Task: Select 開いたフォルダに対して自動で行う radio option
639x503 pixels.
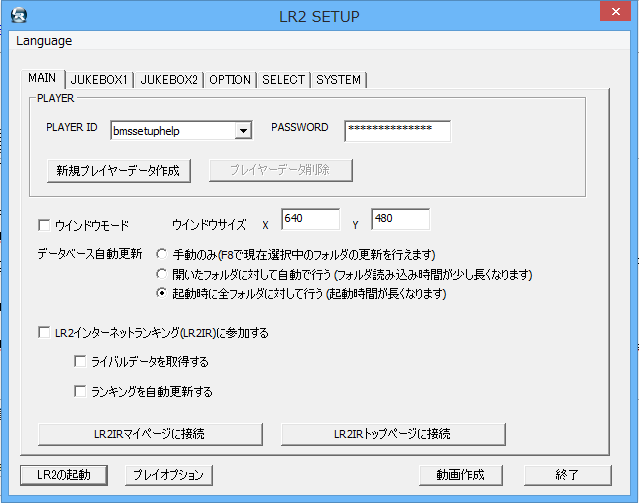Action: pyautogui.click(x=161, y=274)
